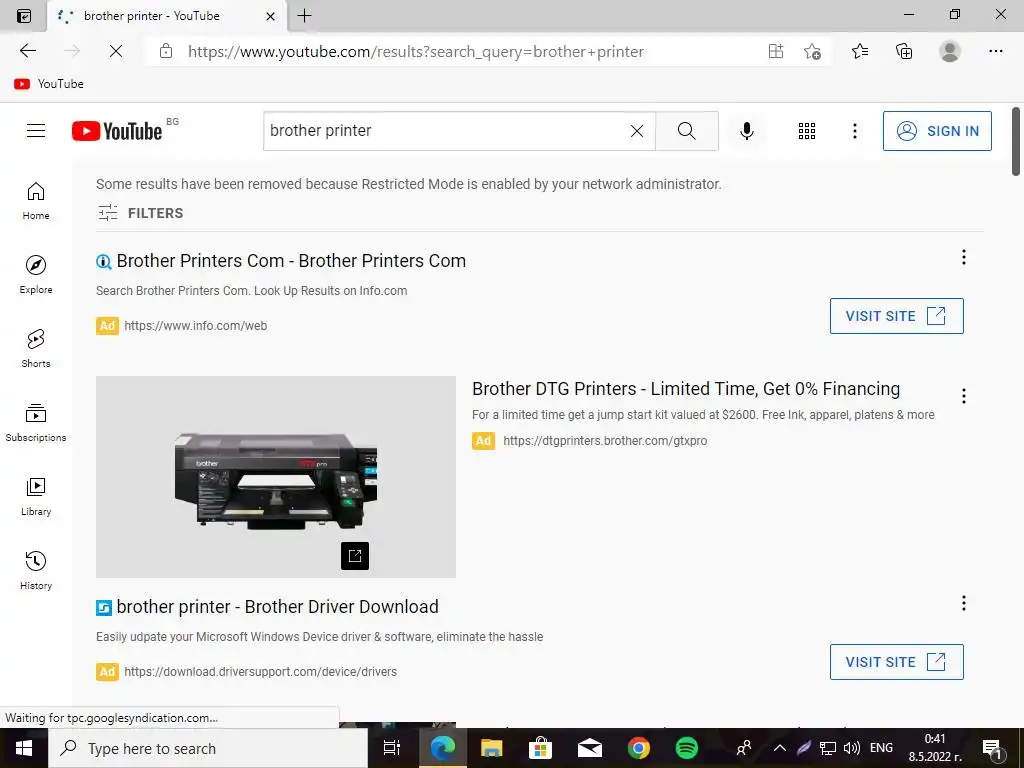Click the https://www.info.com/web URL
The height and width of the screenshot is (768, 1024).
[195, 326]
